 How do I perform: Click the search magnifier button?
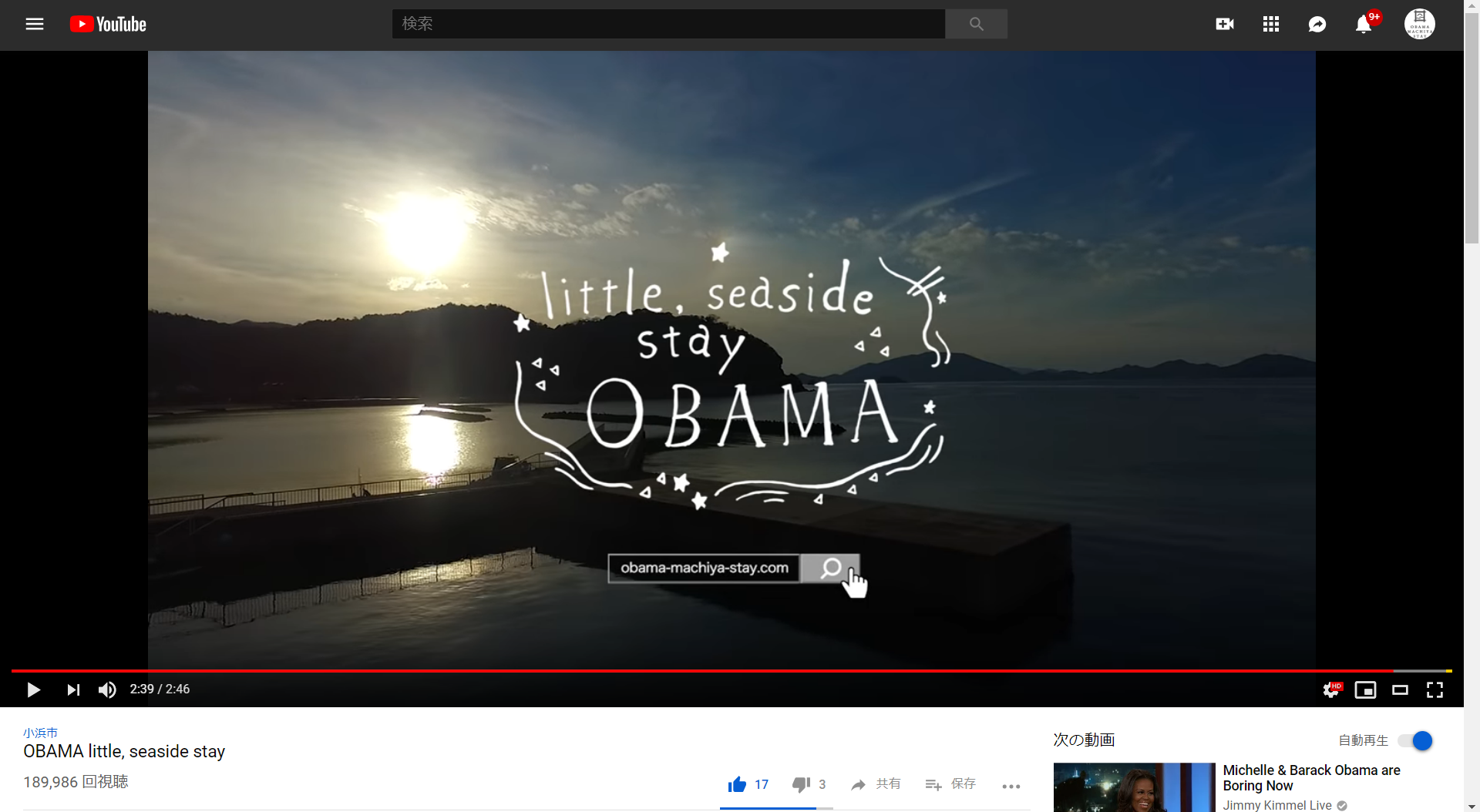[976, 24]
